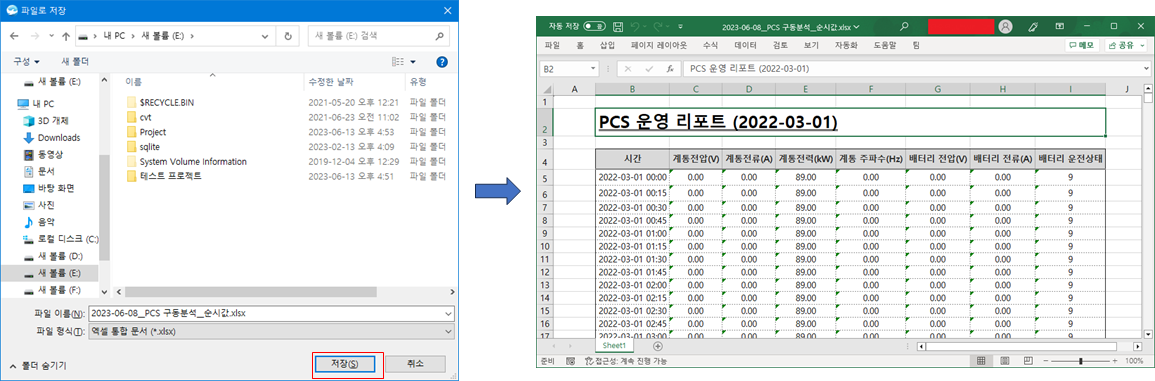Switch to the 수식 ribbon tab
The width and height of the screenshot is (1155, 381).
710,46
